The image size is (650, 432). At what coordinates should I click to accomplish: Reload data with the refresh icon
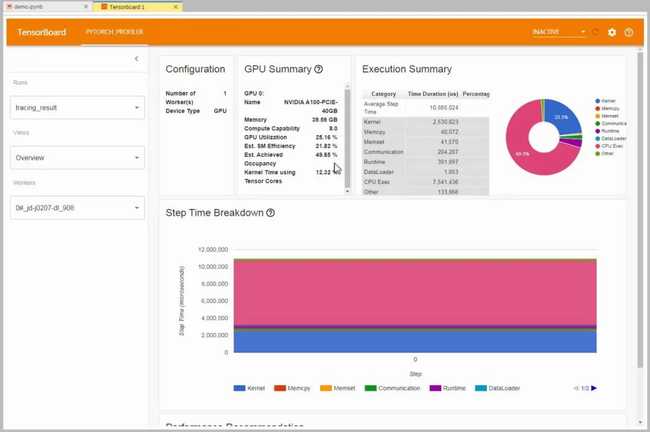click(x=596, y=32)
